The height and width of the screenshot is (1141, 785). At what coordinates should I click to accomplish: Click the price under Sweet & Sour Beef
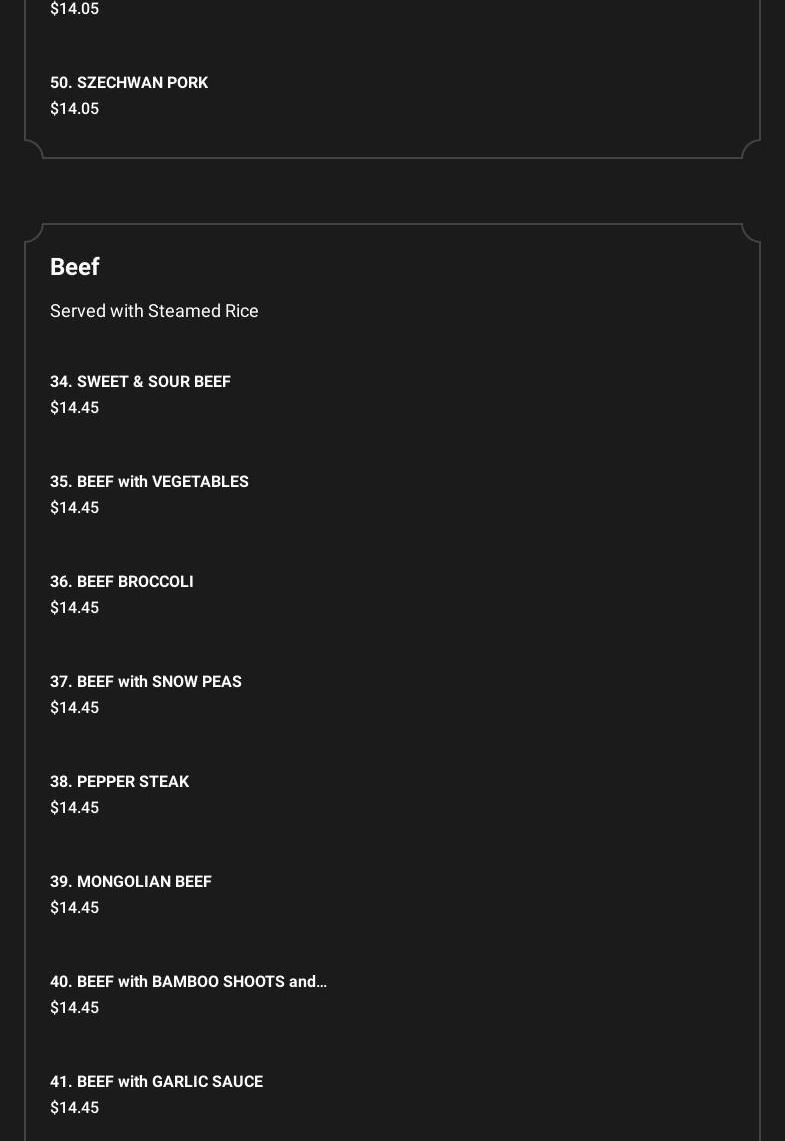(75, 408)
